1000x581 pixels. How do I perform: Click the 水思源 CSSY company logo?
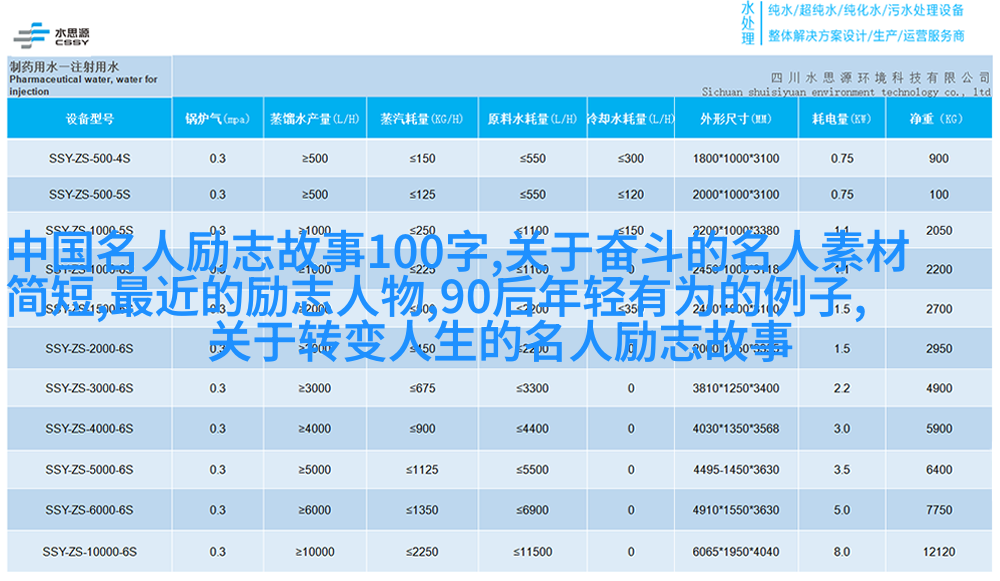(51, 34)
